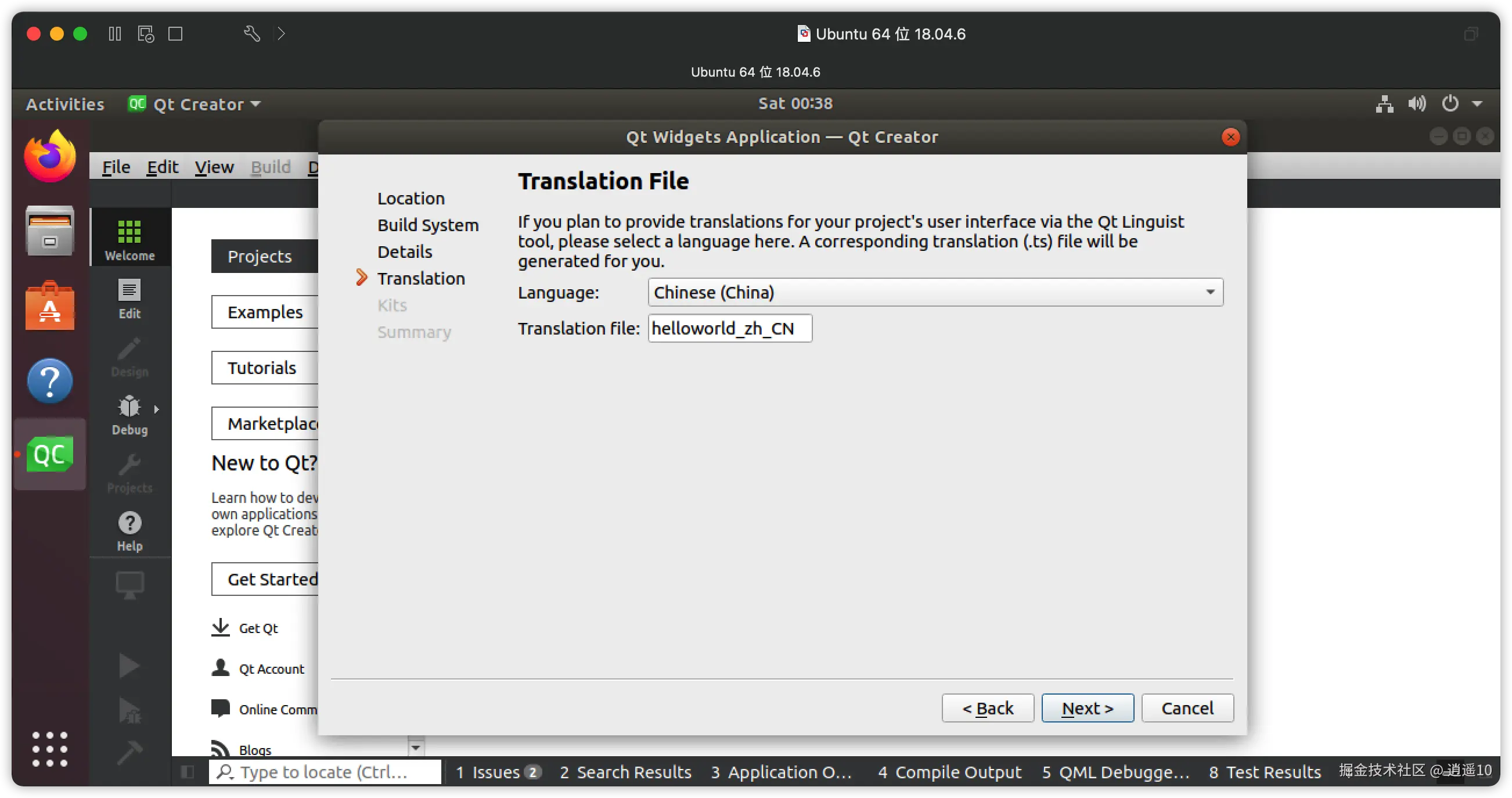1512x798 pixels.
Task: Click the Next button
Action: pyautogui.click(x=1087, y=707)
